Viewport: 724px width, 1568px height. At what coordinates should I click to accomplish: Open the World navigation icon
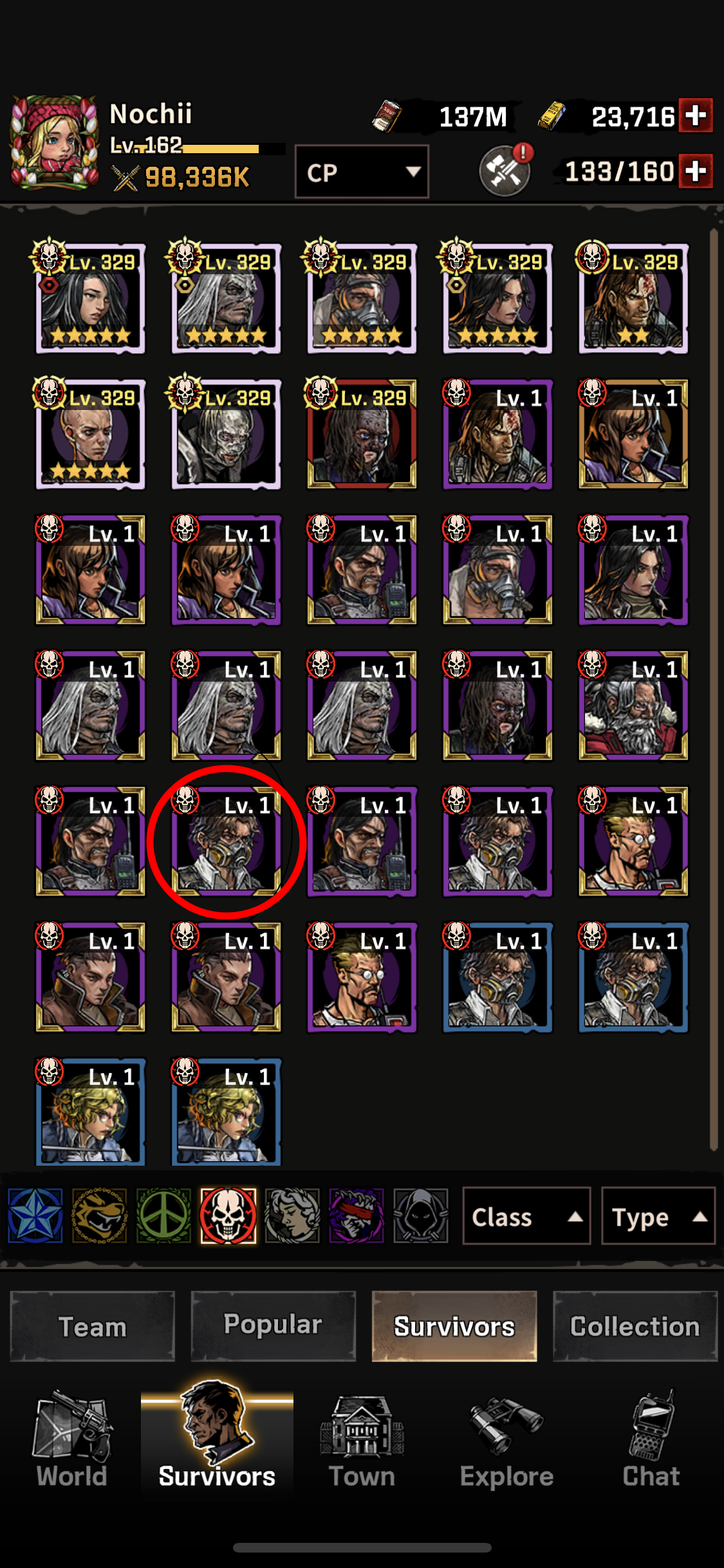pos(71,1441)
